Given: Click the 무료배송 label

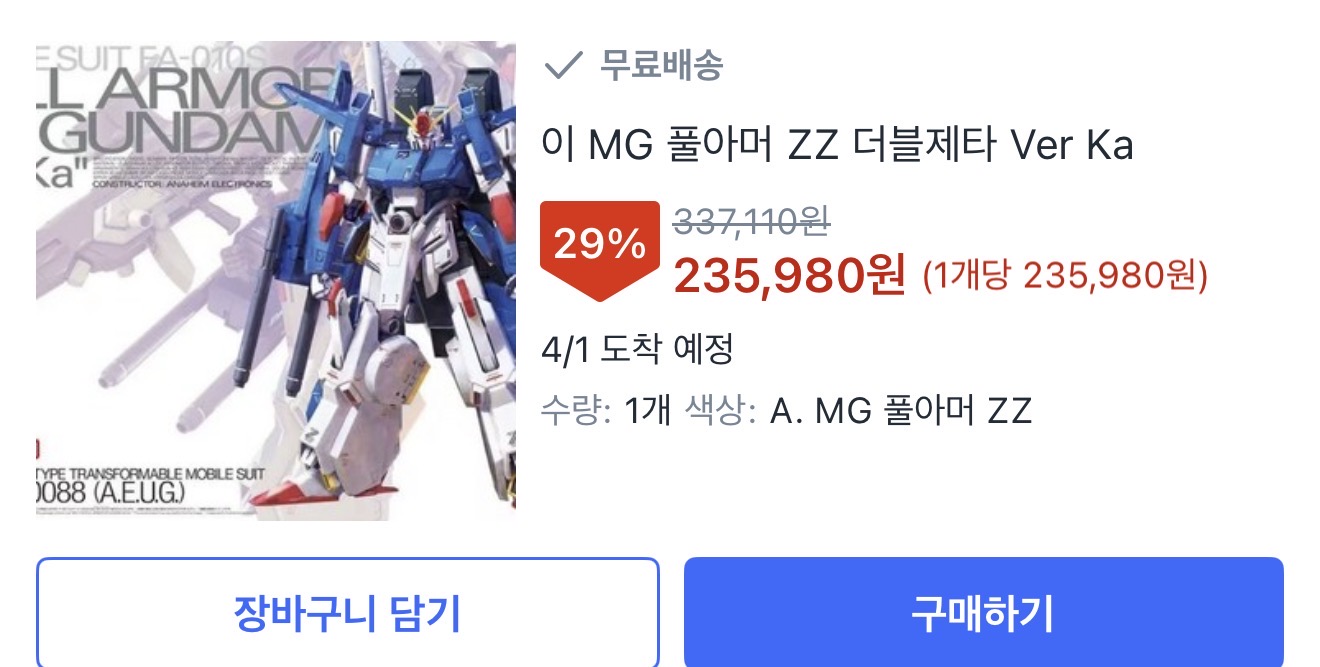Looking at the screenshot, I should (661, 66).
